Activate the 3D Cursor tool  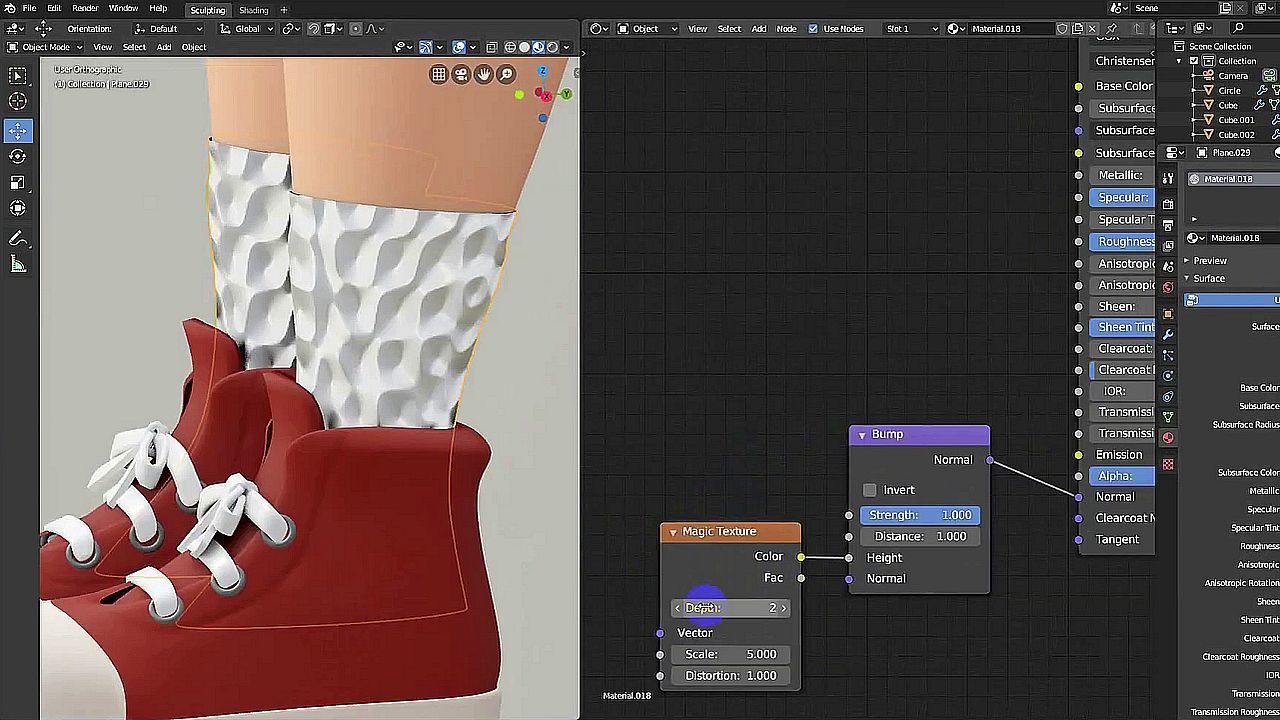(x=18, y=101)
